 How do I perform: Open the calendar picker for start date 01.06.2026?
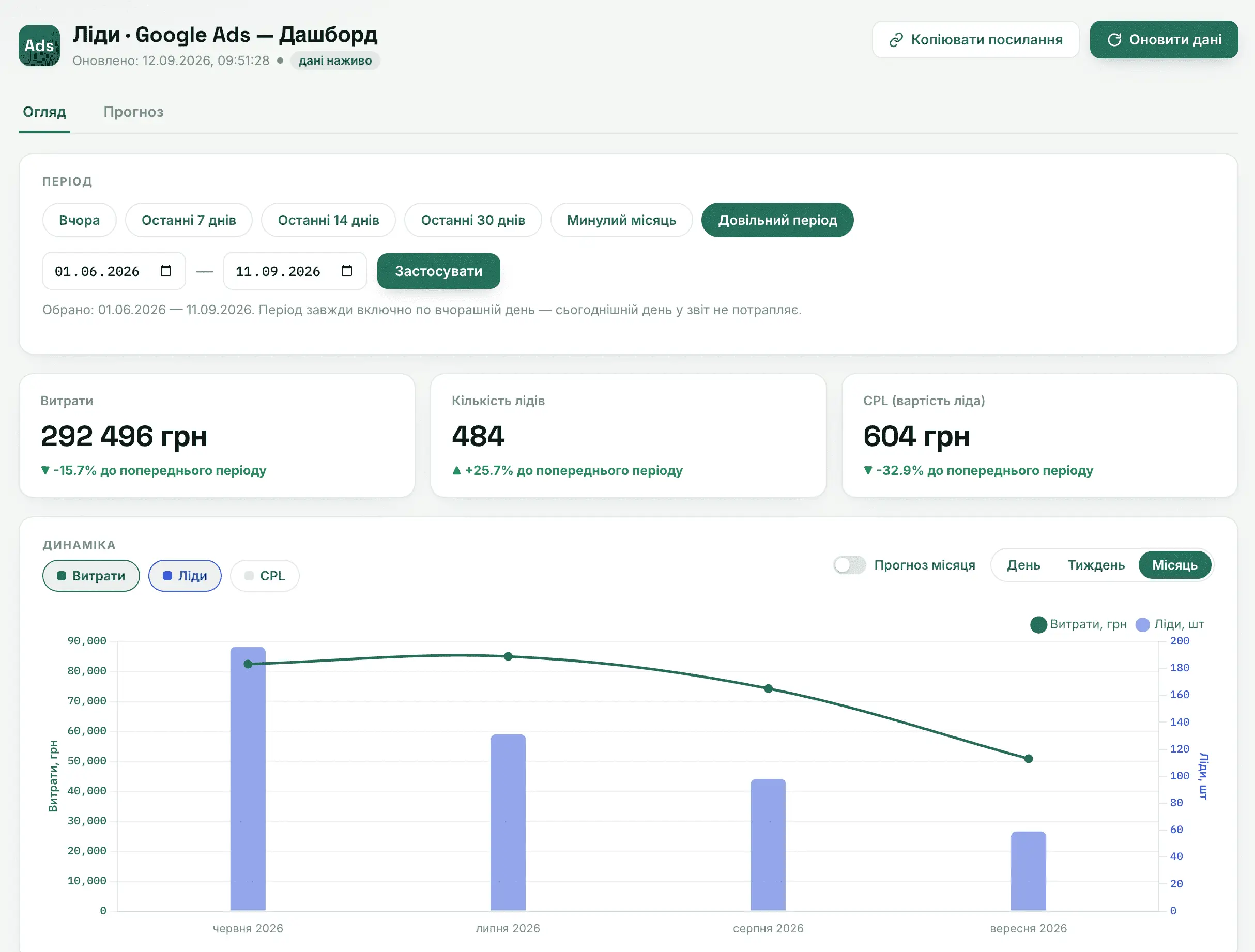click(x=166, y=271)
